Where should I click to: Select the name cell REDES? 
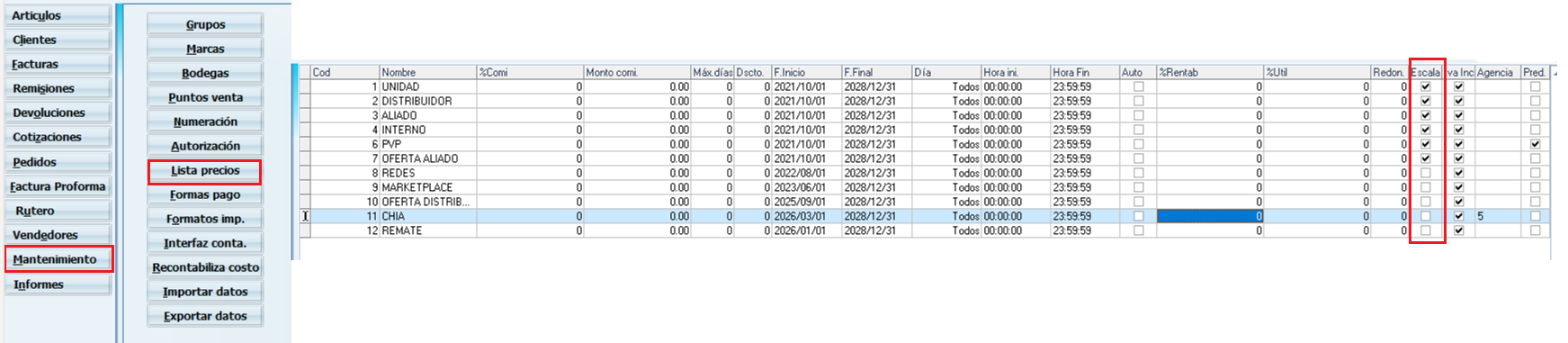click(x=428, y=173)
